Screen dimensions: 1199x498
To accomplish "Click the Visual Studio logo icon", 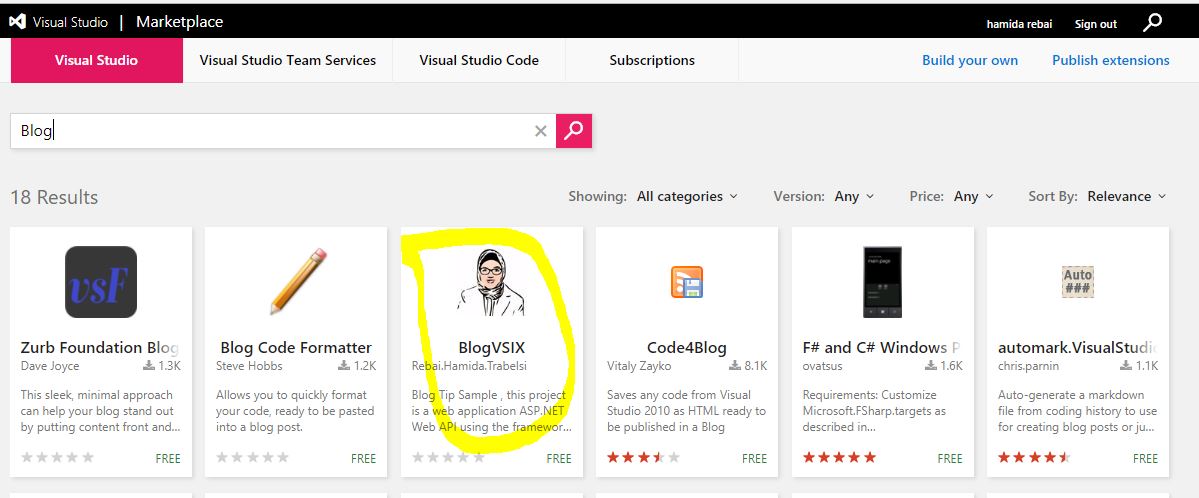I will point(17,22).
